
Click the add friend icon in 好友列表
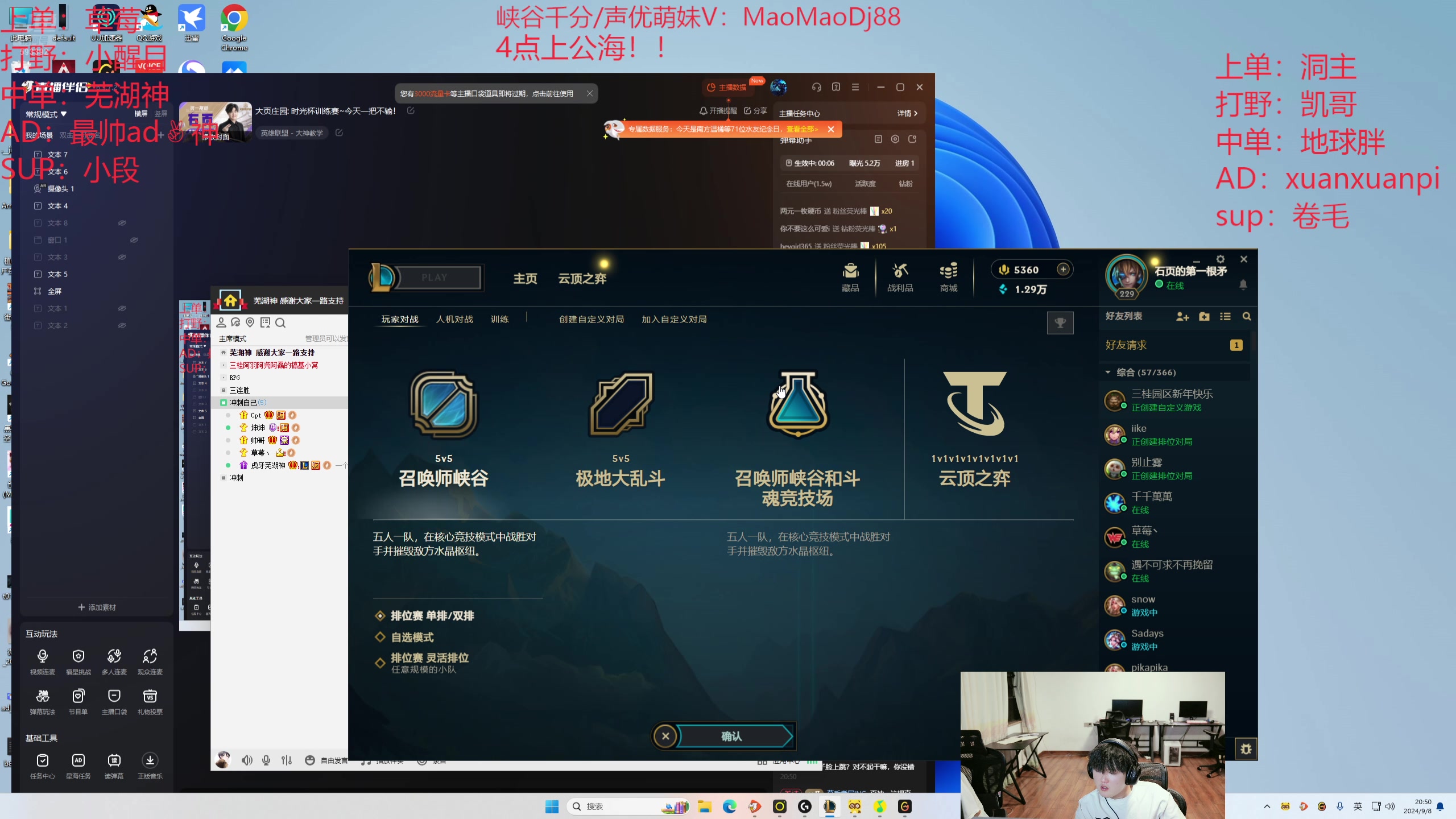click(x=1183, y=317)
